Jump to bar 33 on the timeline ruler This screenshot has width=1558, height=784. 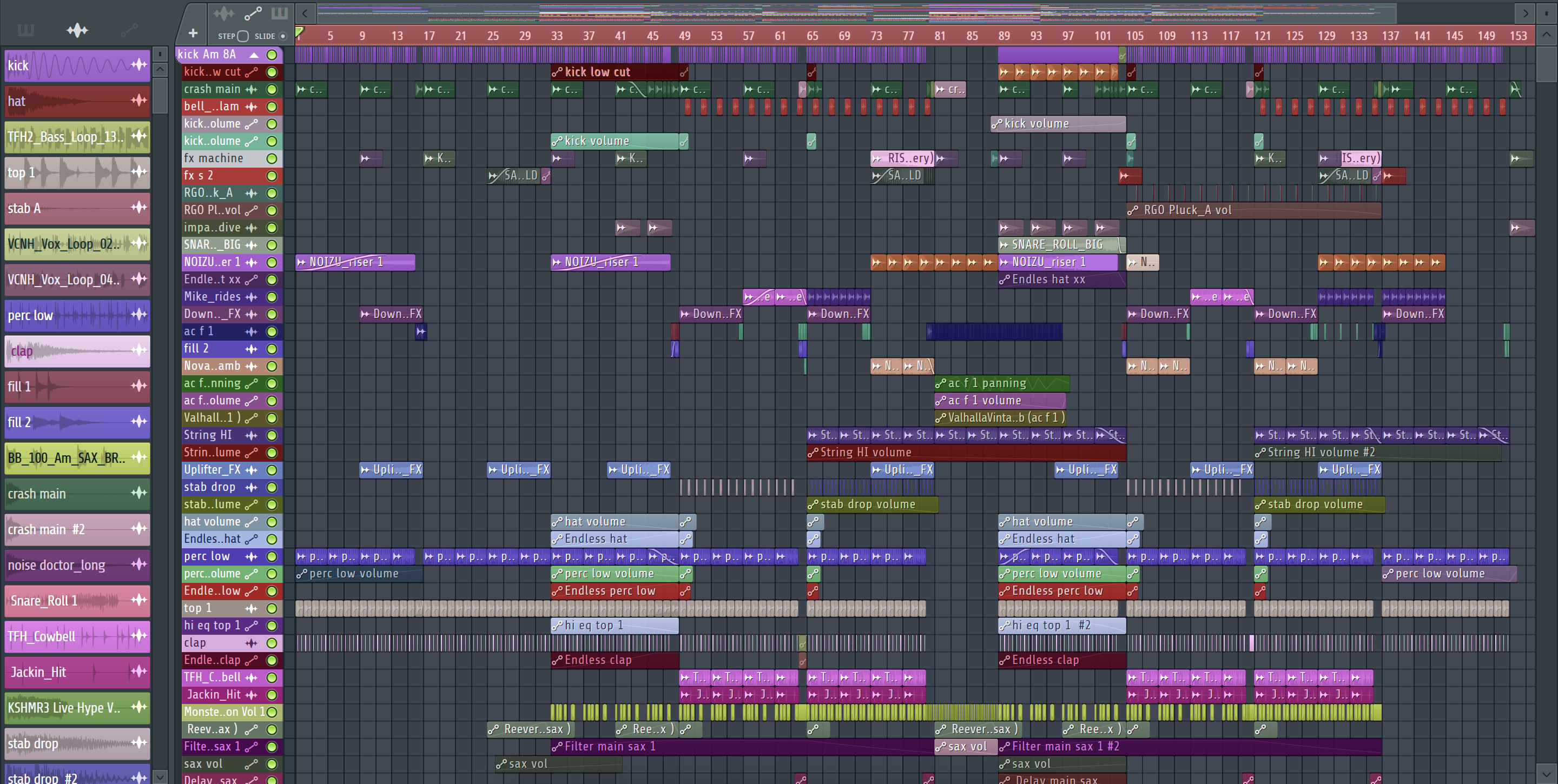[x=557, y=36]
